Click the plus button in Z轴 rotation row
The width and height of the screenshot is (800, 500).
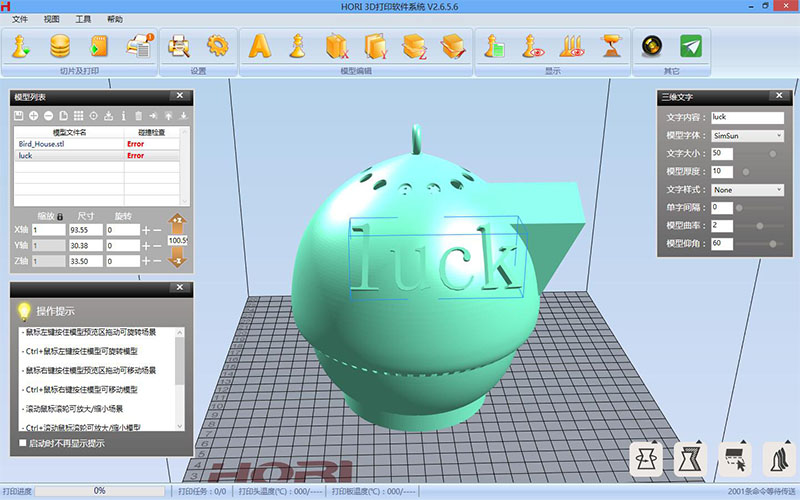146,261
